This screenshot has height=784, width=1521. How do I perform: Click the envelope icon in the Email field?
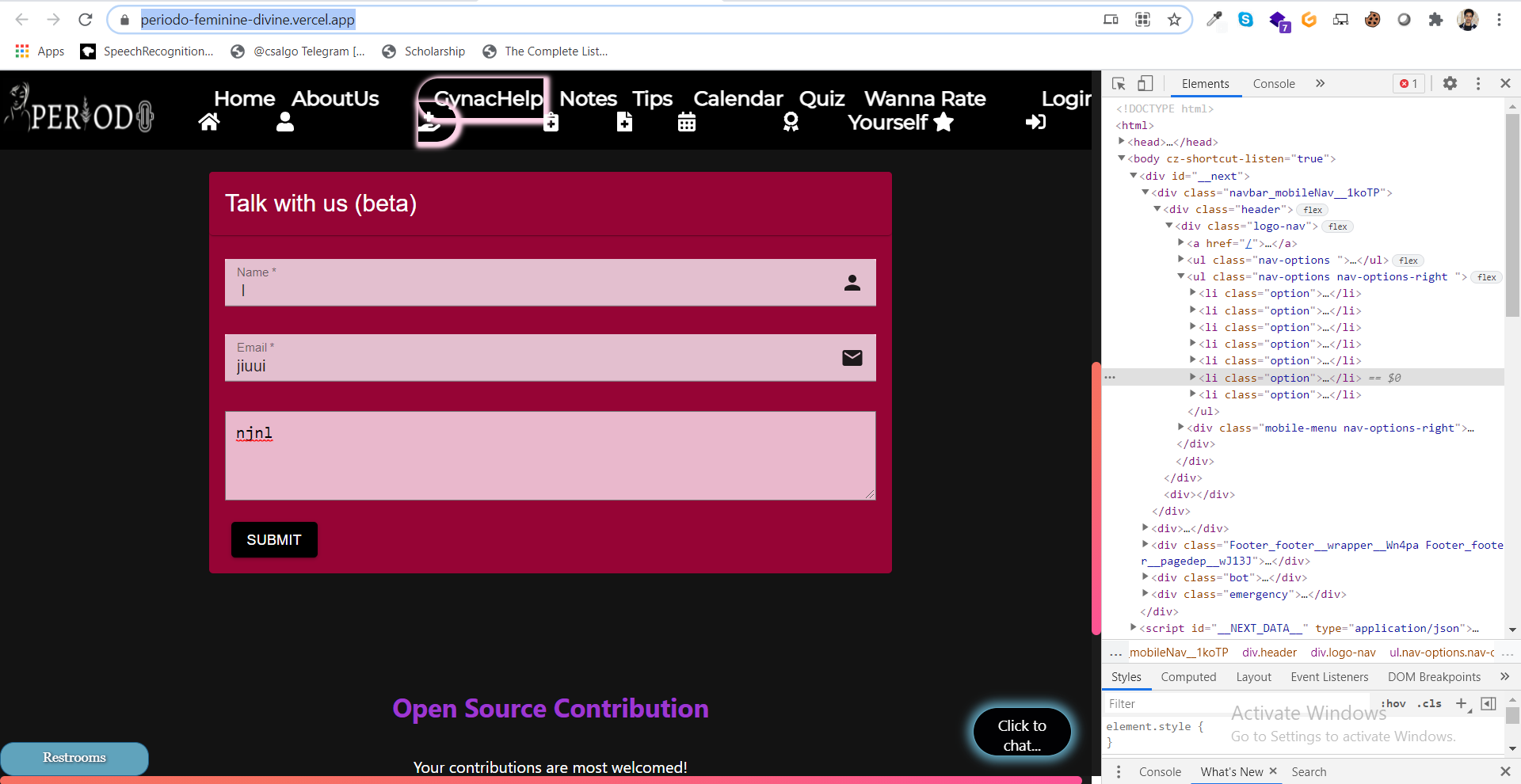(852, 358)
